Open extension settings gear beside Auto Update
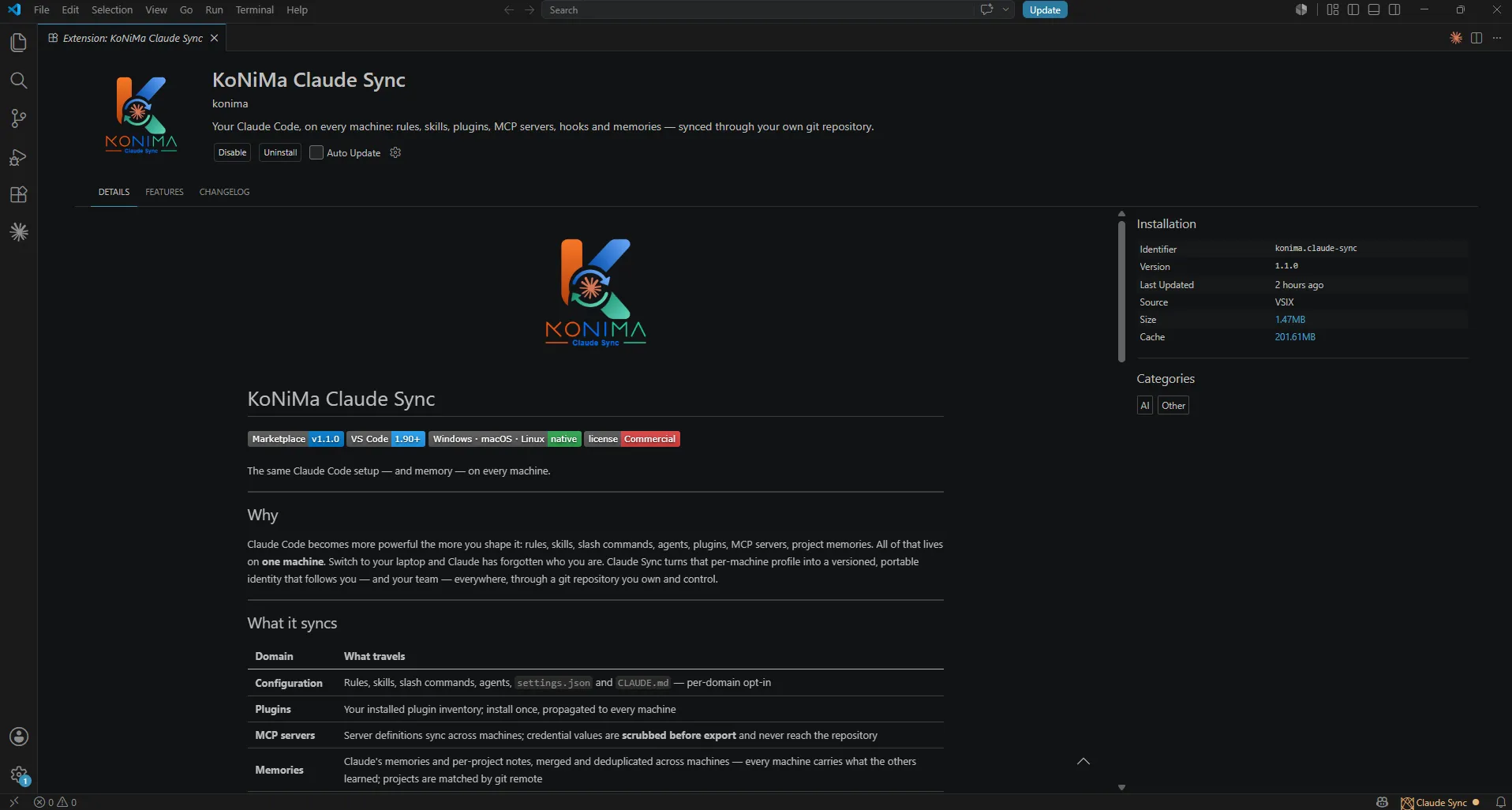1512x810 pixels. pos(395,152)
